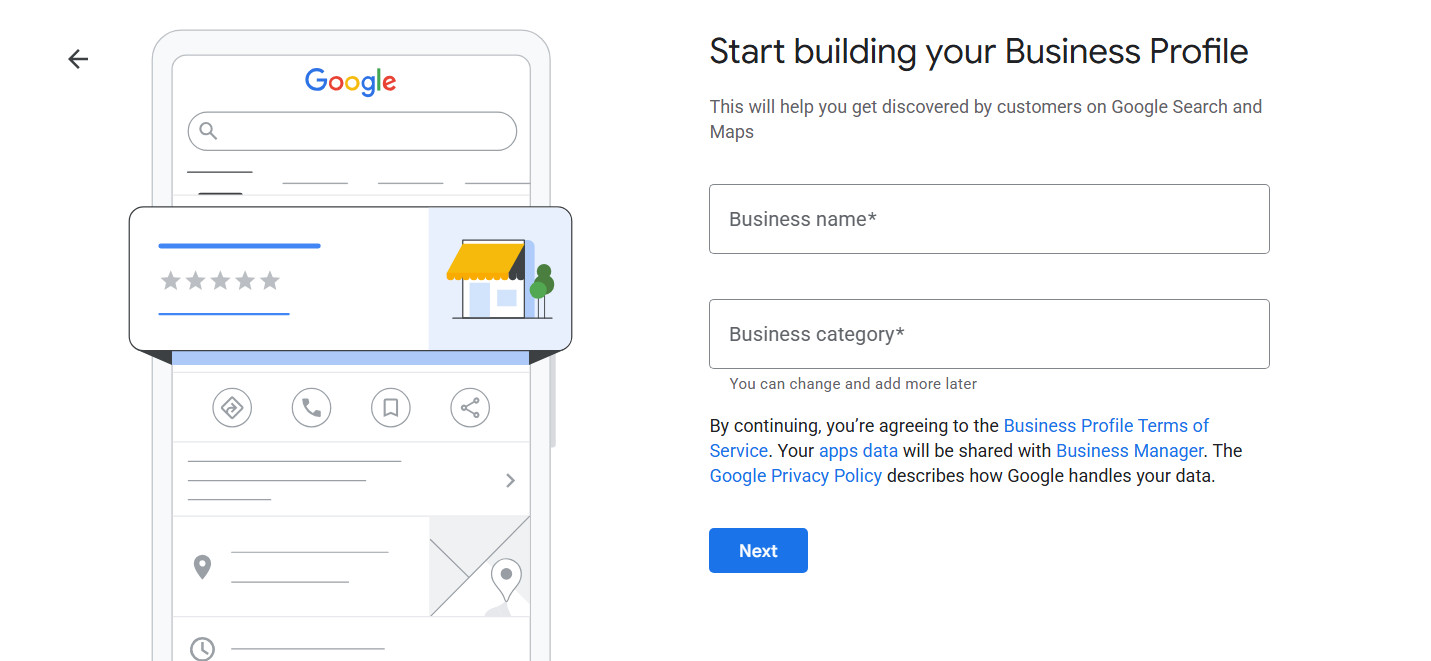Open the Google Privacy Policy link
The image size is (1431, 661).
point(796,476)
